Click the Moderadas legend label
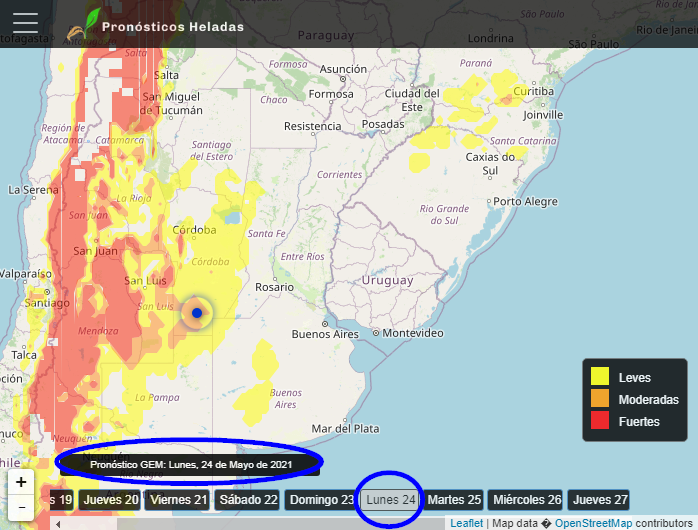Screen dimensions: 698x530 648,400
